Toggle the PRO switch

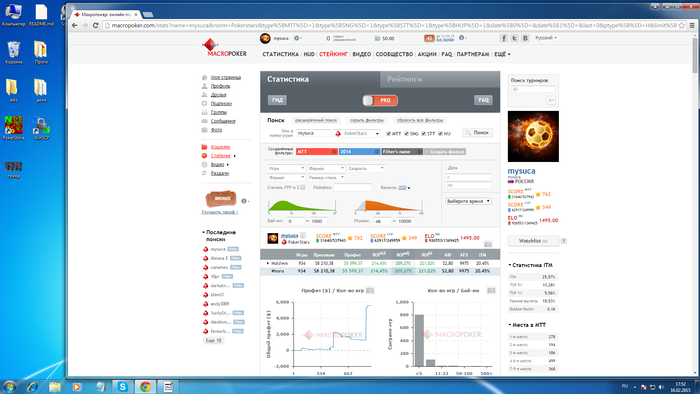[380, 100]
